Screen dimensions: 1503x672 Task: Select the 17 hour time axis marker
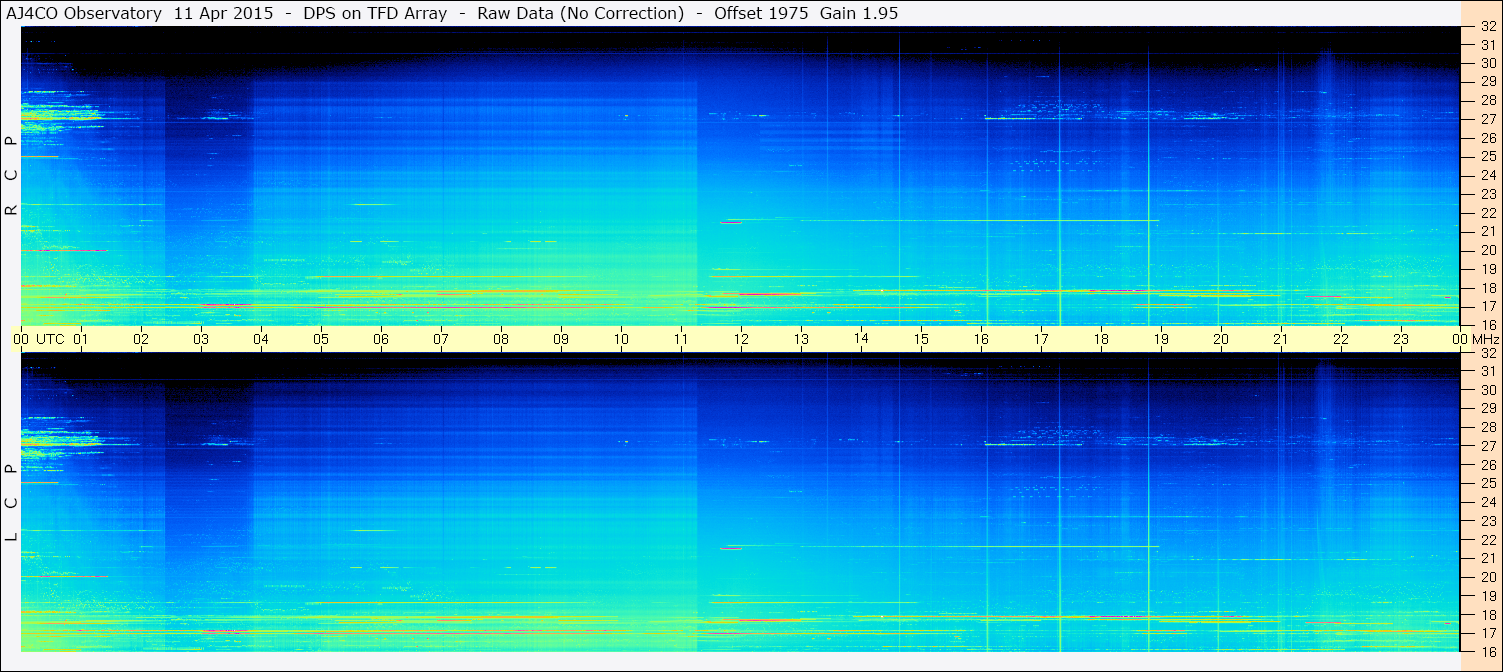pyautogui.click(x=1041, y=339)
